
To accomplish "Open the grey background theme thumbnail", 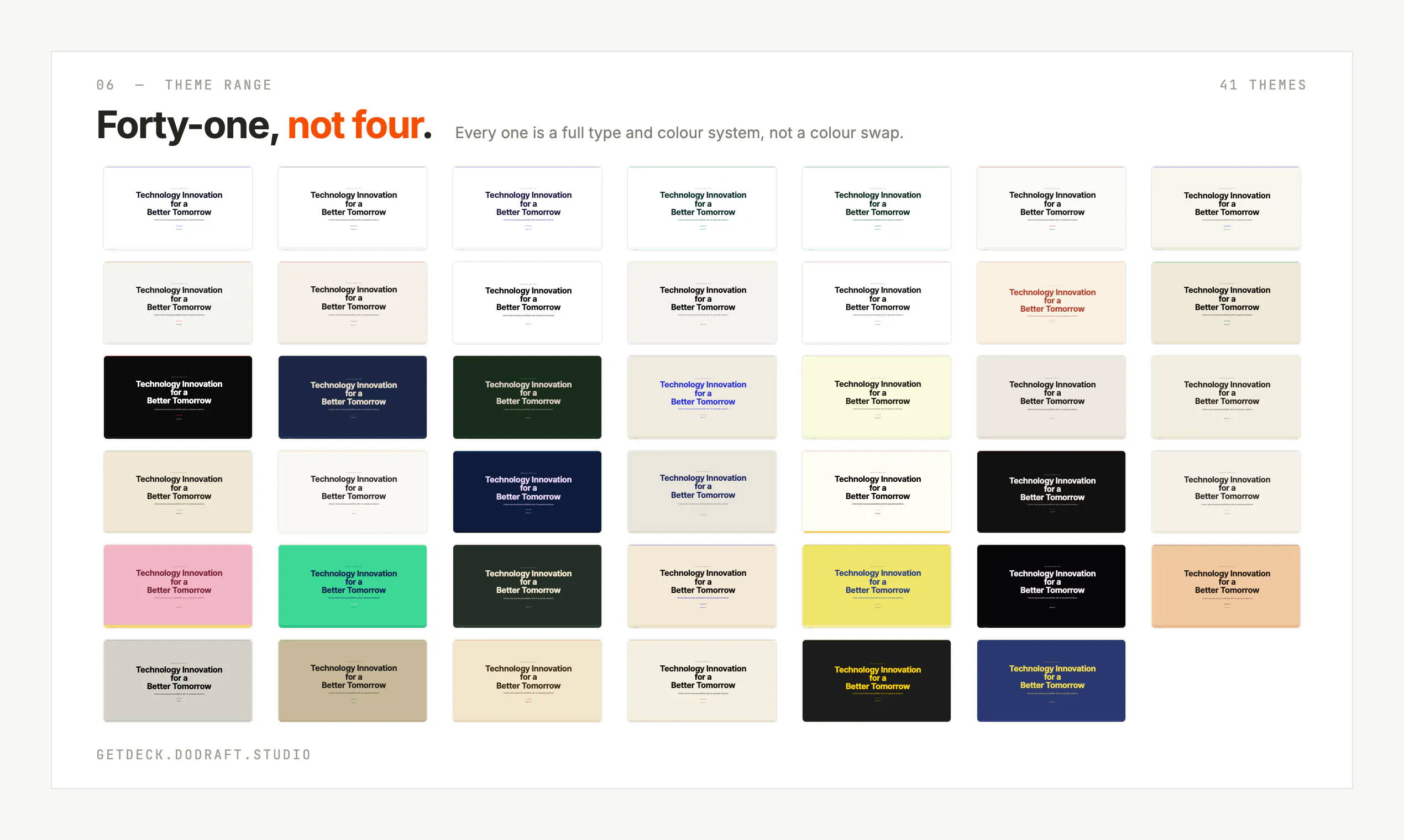I will point(178,680).
